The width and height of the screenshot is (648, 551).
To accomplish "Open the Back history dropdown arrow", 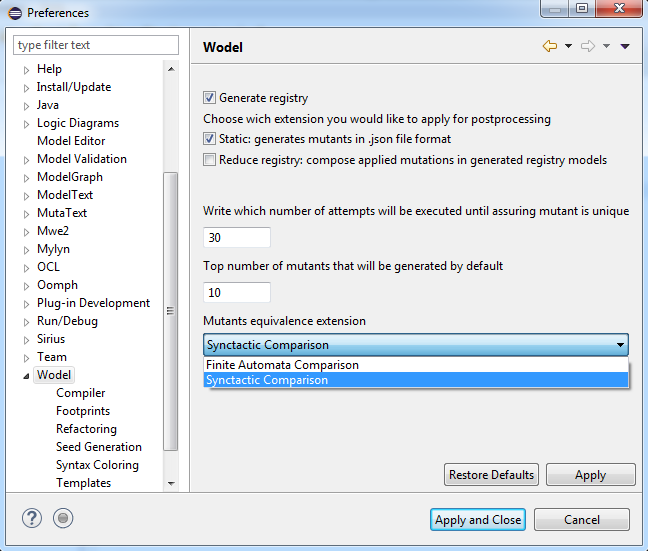I will [x=569, y=46].
